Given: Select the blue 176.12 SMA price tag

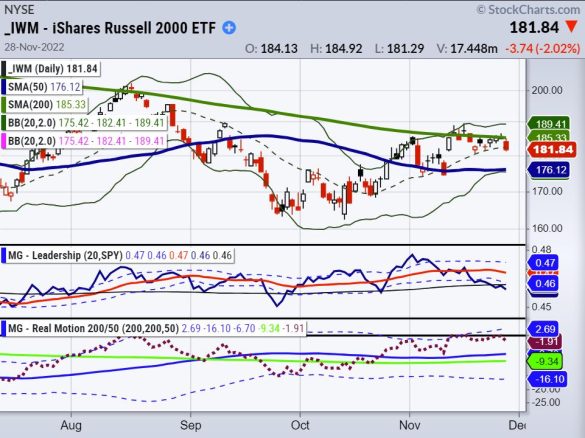Looking at the screenshot, I should point(548,170).
